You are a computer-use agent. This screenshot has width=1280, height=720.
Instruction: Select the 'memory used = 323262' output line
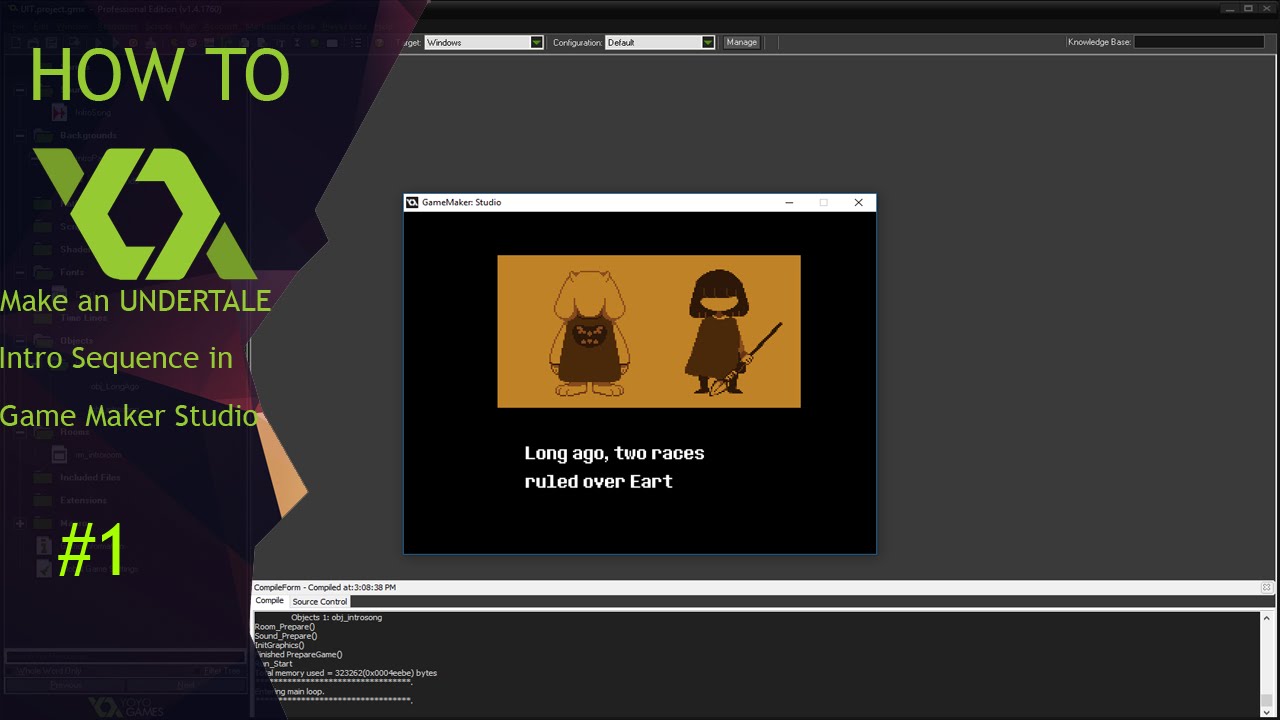pyautogui.click(x=346, y=673)
